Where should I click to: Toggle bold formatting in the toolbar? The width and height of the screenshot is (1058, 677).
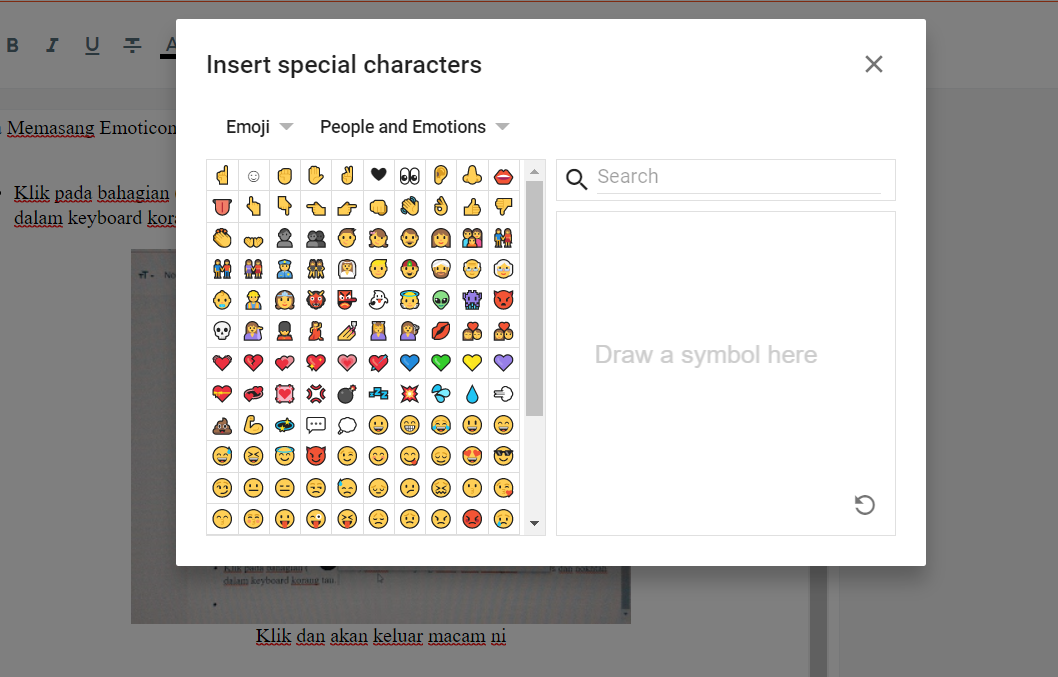(x=12, y=45)
